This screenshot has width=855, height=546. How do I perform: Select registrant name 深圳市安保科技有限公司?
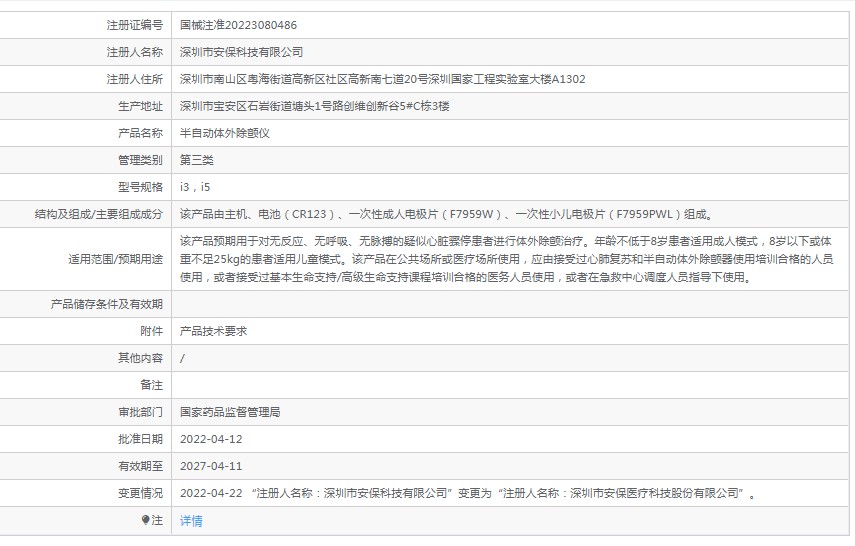(x=241, y=52)
